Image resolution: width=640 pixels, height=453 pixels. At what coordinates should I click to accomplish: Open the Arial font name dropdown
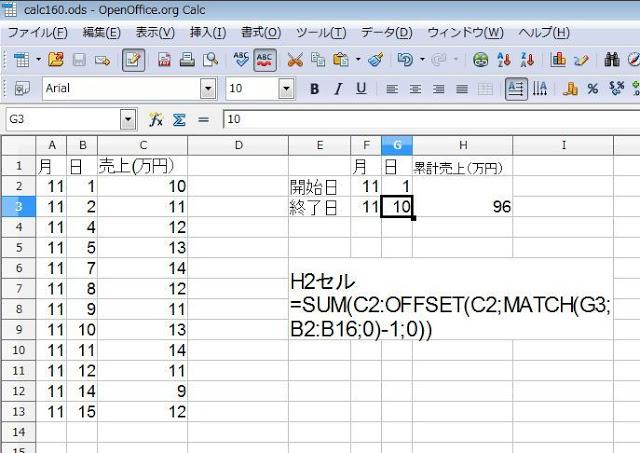(208, 89)
